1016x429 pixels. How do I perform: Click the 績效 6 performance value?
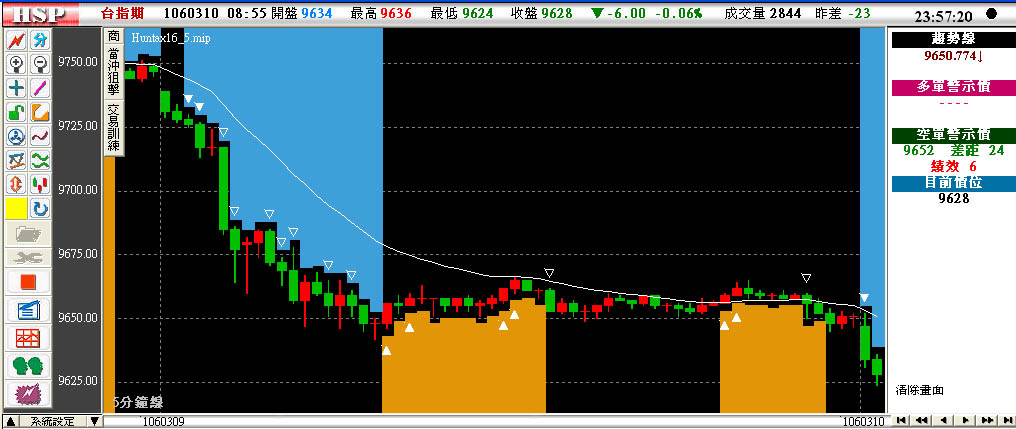coord(953,166)
